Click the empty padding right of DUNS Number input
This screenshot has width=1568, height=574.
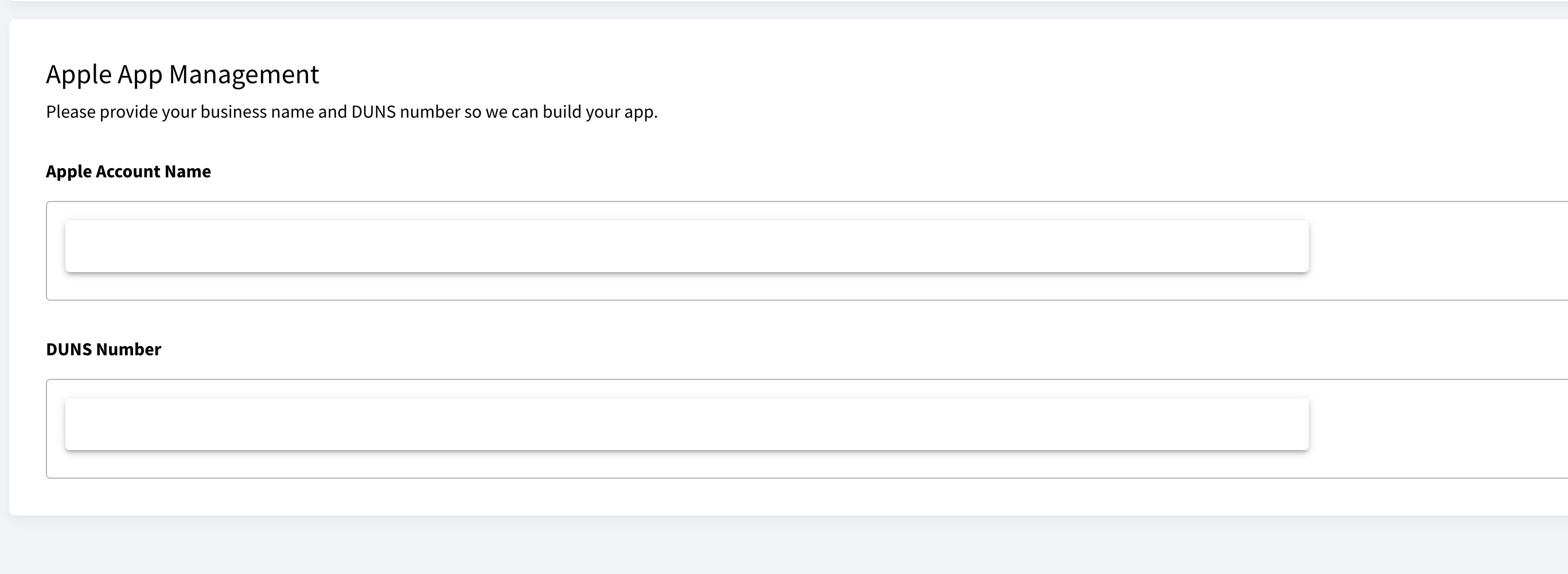coord(1438,429)
